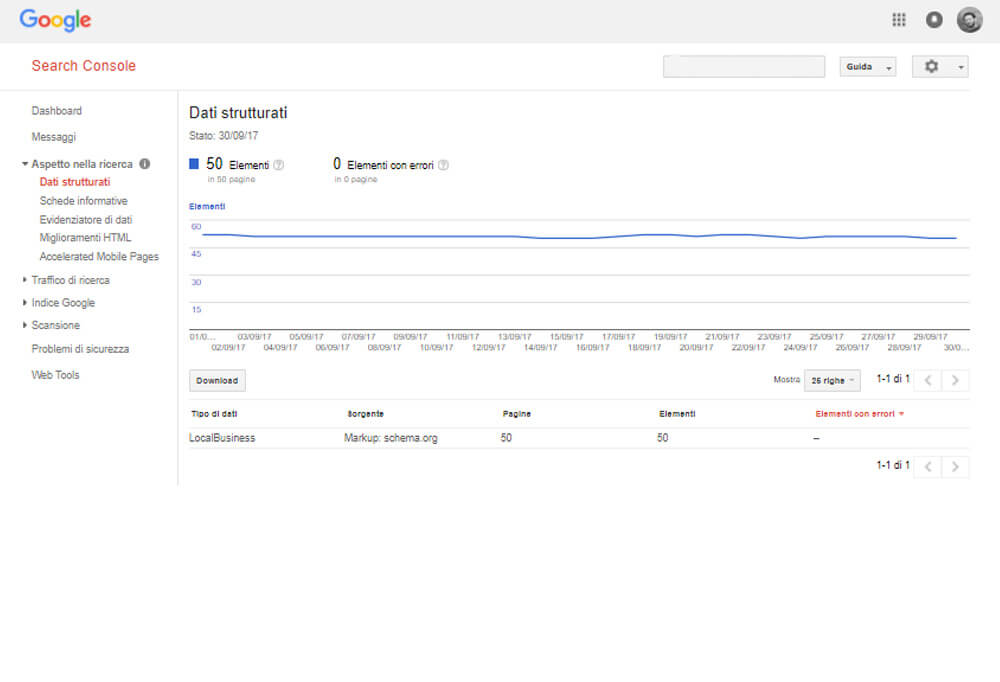Go to previous page in bottom pagination

(x=928, y=467)
